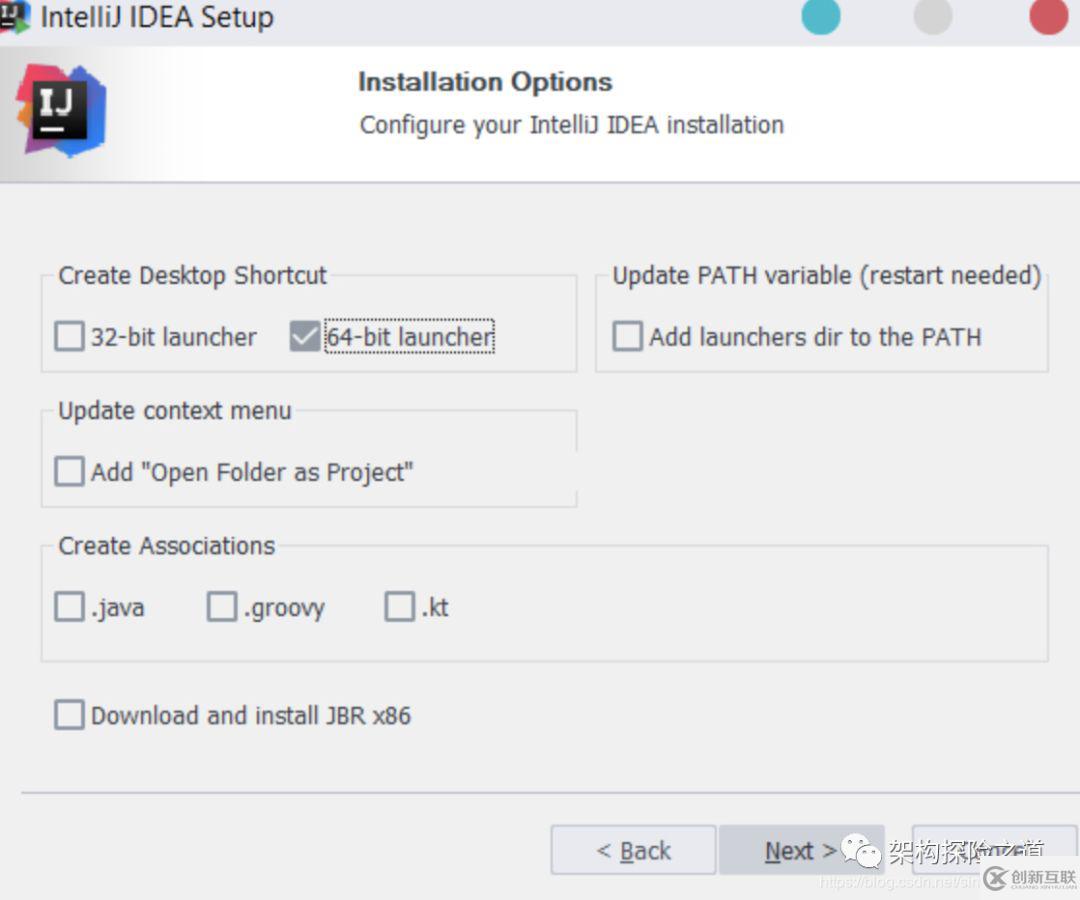Viewport: 1080px width, 900px height.
Task: Click the Back button
Action: [633, 850]
